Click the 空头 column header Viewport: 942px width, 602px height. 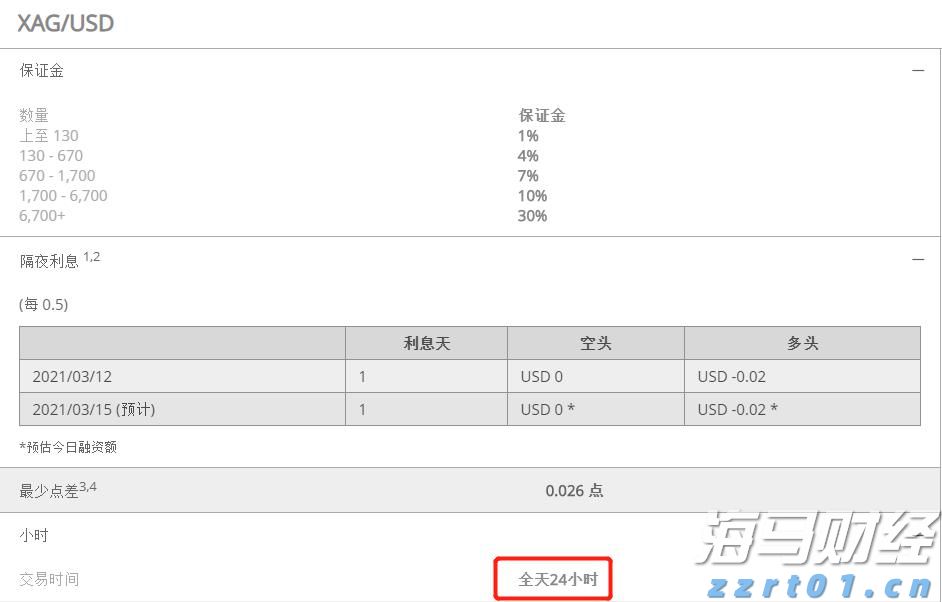594,342
